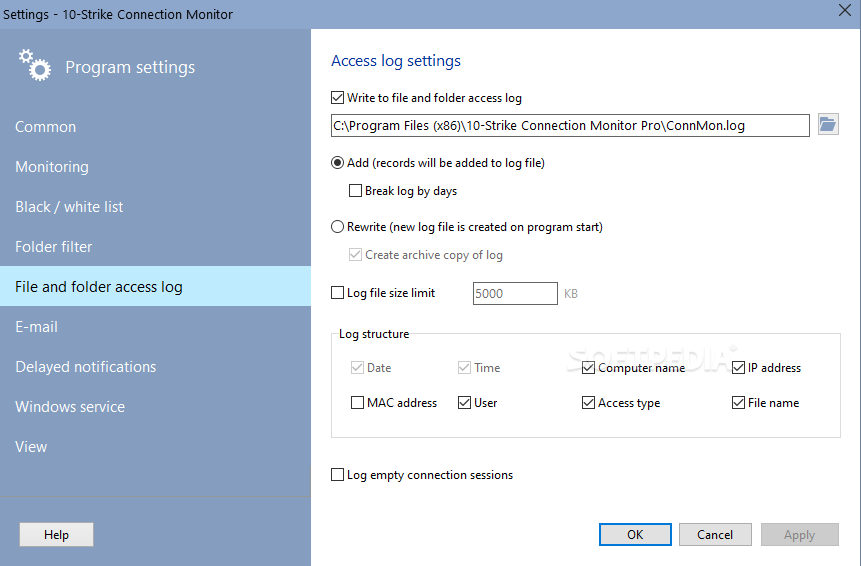
Task: Click the Access log settings heading
Action: tap(396, 61)
